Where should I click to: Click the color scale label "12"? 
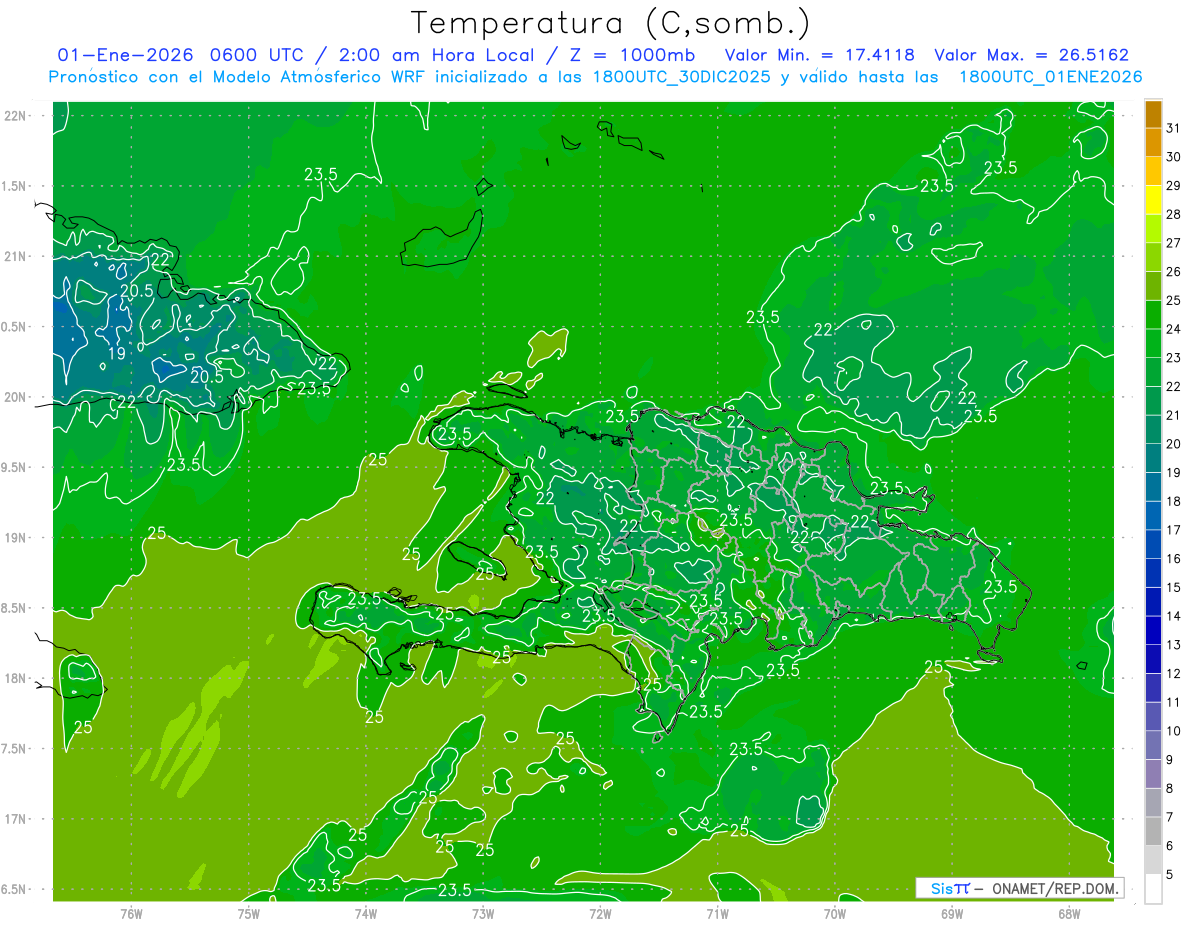tap(1174, 674)
